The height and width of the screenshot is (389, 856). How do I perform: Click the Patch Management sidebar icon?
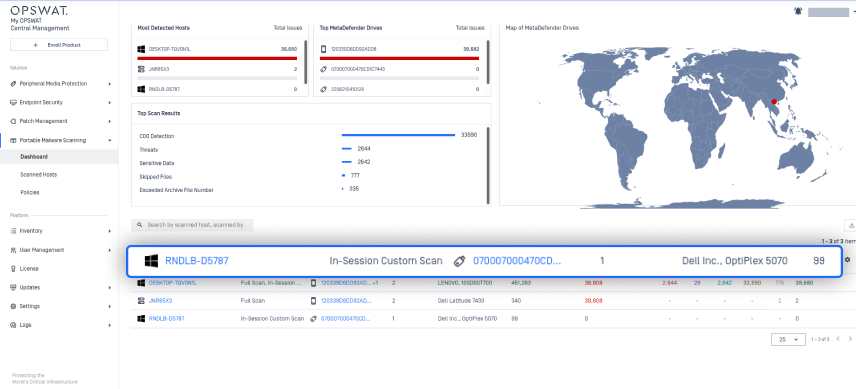pos(14,121)
